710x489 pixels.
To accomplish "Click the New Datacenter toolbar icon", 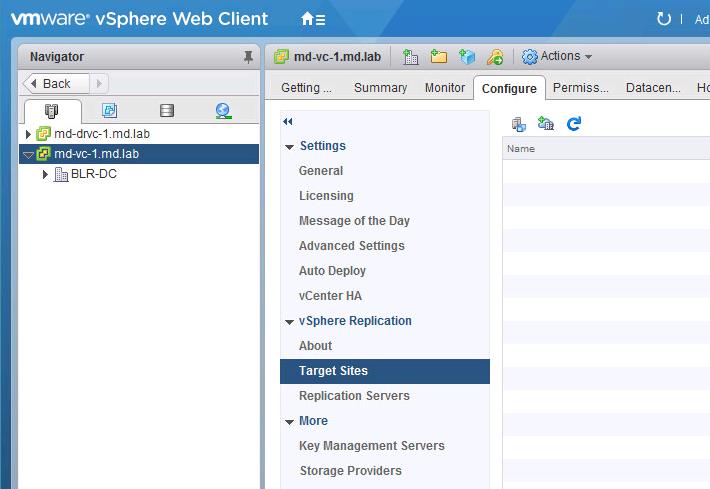I will pyautogui.click(x=410, y=57).
